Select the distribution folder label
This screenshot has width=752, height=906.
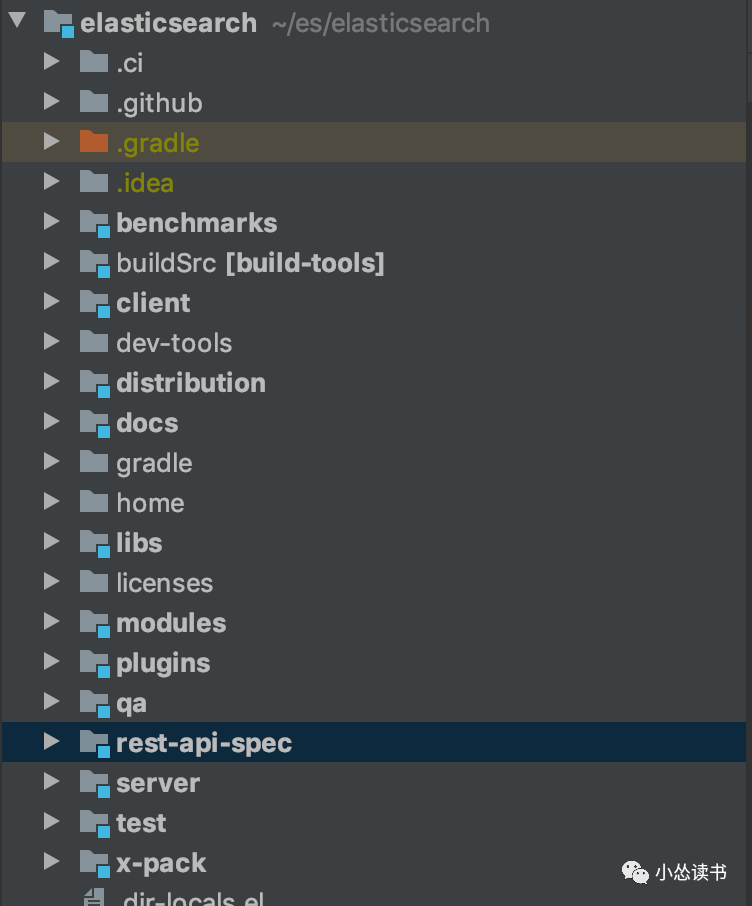tap(191, 383)
